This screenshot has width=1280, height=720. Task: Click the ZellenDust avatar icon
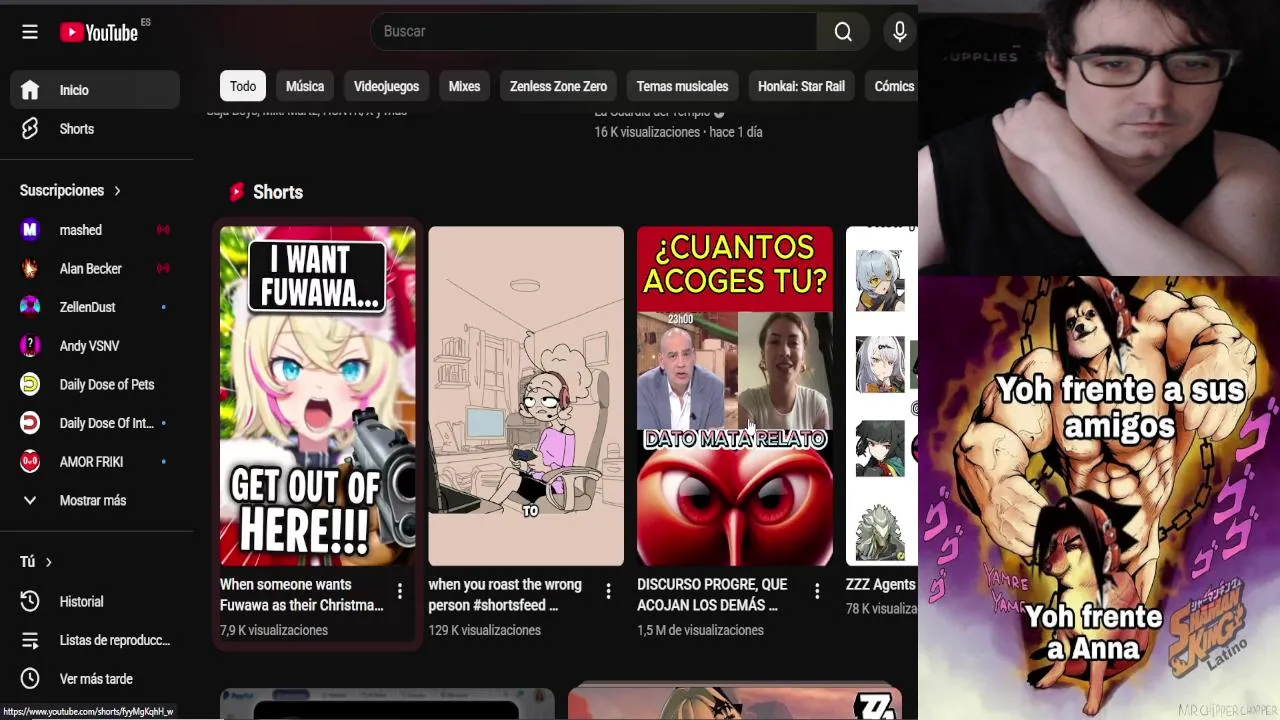(x=30, y=307)
